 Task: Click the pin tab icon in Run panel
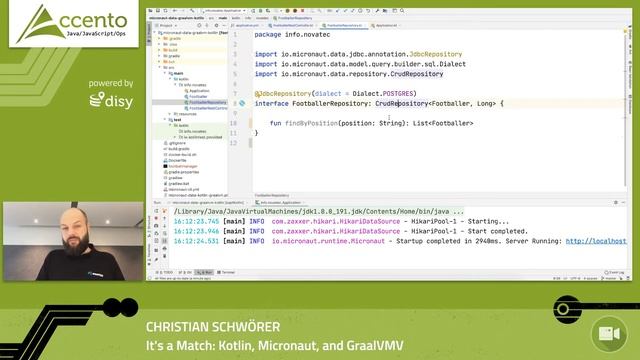click(x=156, y=260)
